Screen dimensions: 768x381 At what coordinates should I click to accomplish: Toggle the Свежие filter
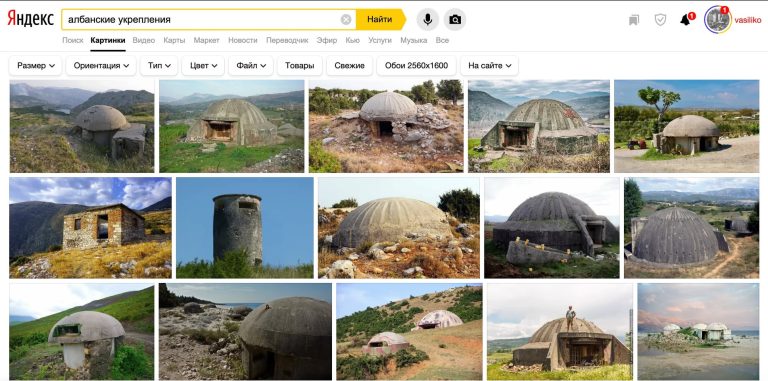350,66
